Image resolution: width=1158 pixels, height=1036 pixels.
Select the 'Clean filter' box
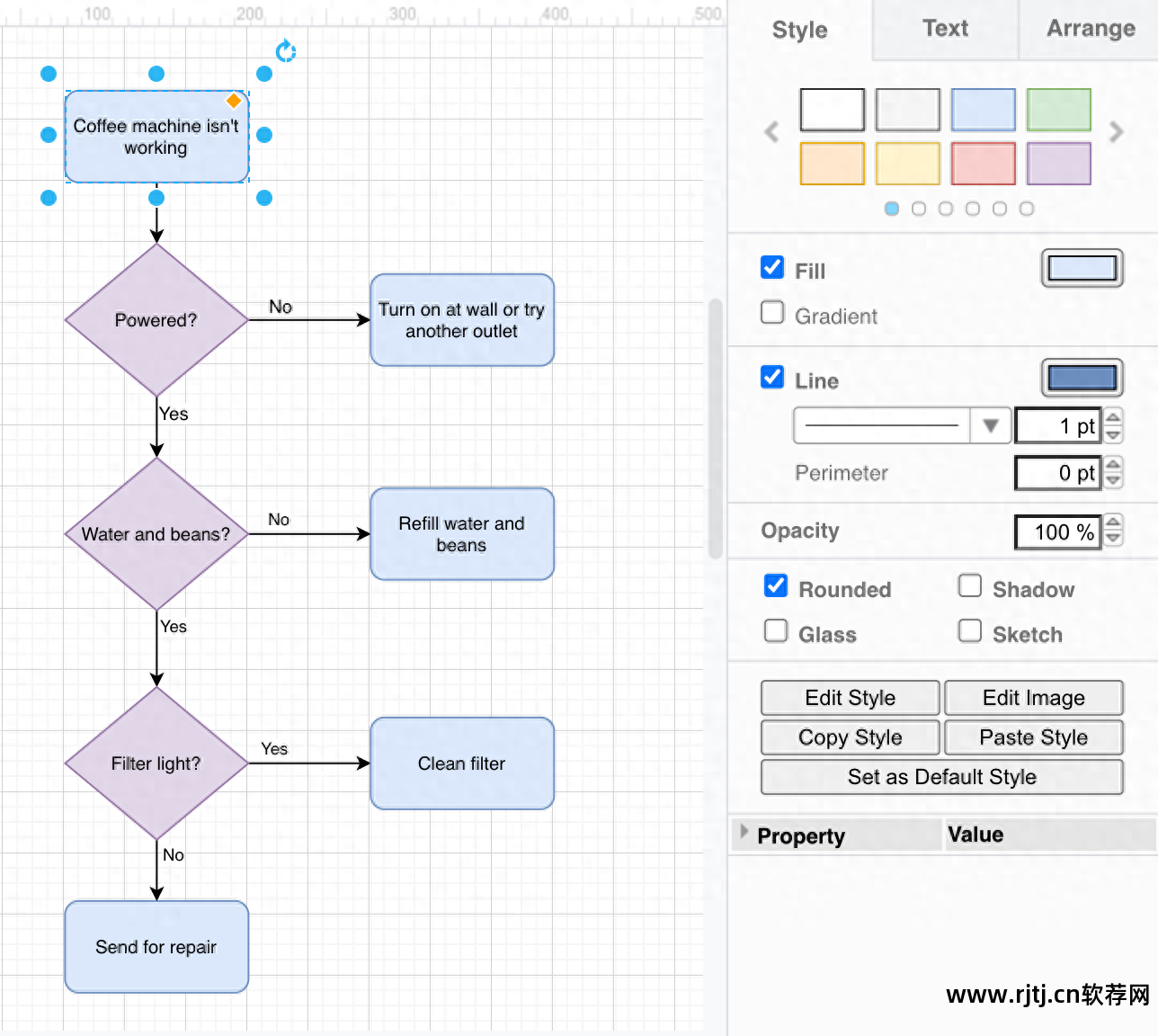click(x=462, y=764)
